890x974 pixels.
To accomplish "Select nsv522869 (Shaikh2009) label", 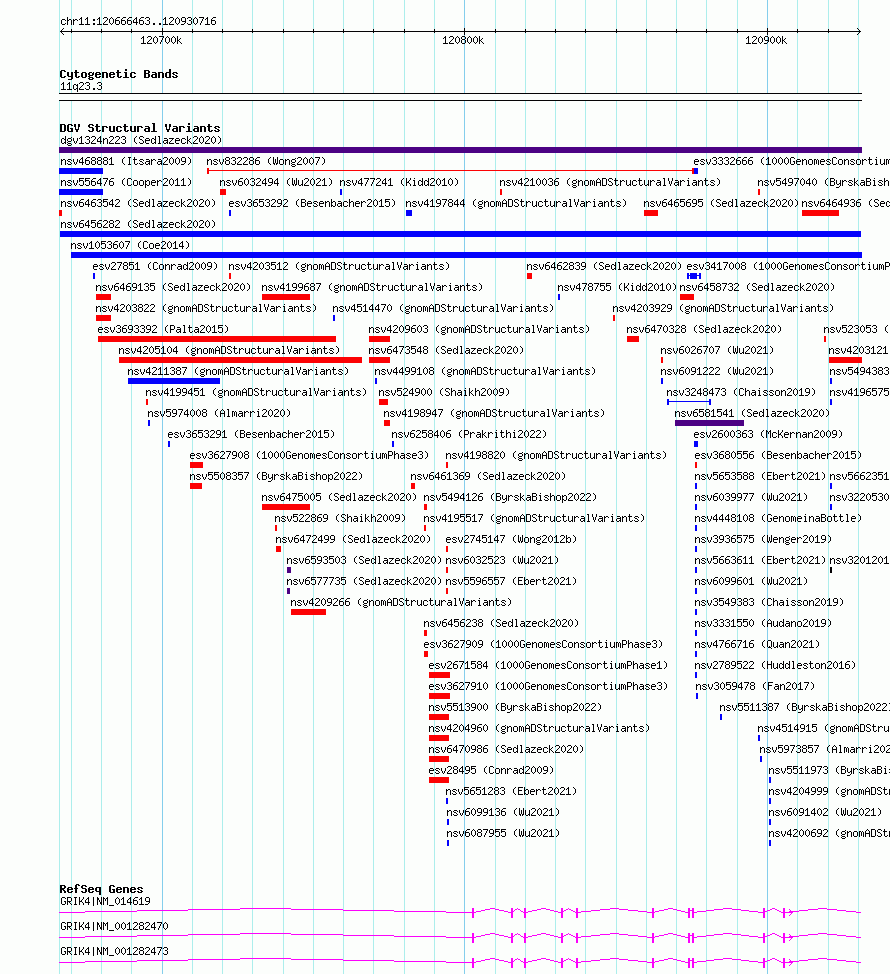I will pos(340,519).
